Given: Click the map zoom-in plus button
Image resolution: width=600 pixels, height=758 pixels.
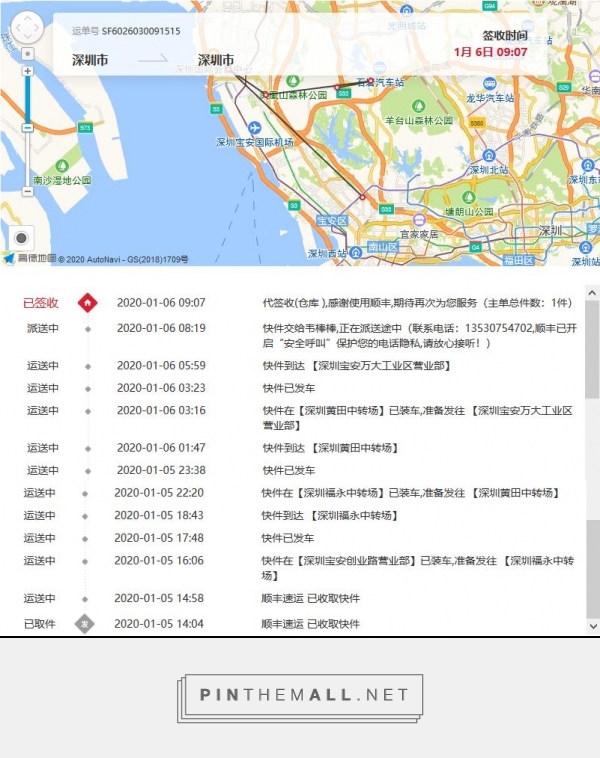Looking at the screenshot, I should coord(27,71).
